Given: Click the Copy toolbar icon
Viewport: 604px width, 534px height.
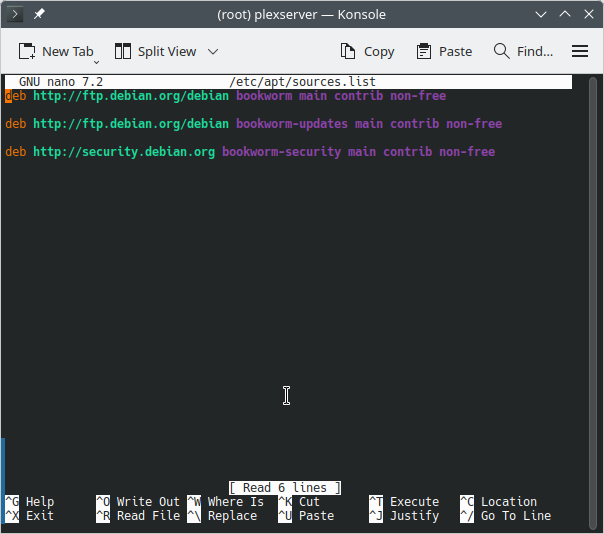Looking at the screenshot, I should pyautogui.click(x=348, y=51).
